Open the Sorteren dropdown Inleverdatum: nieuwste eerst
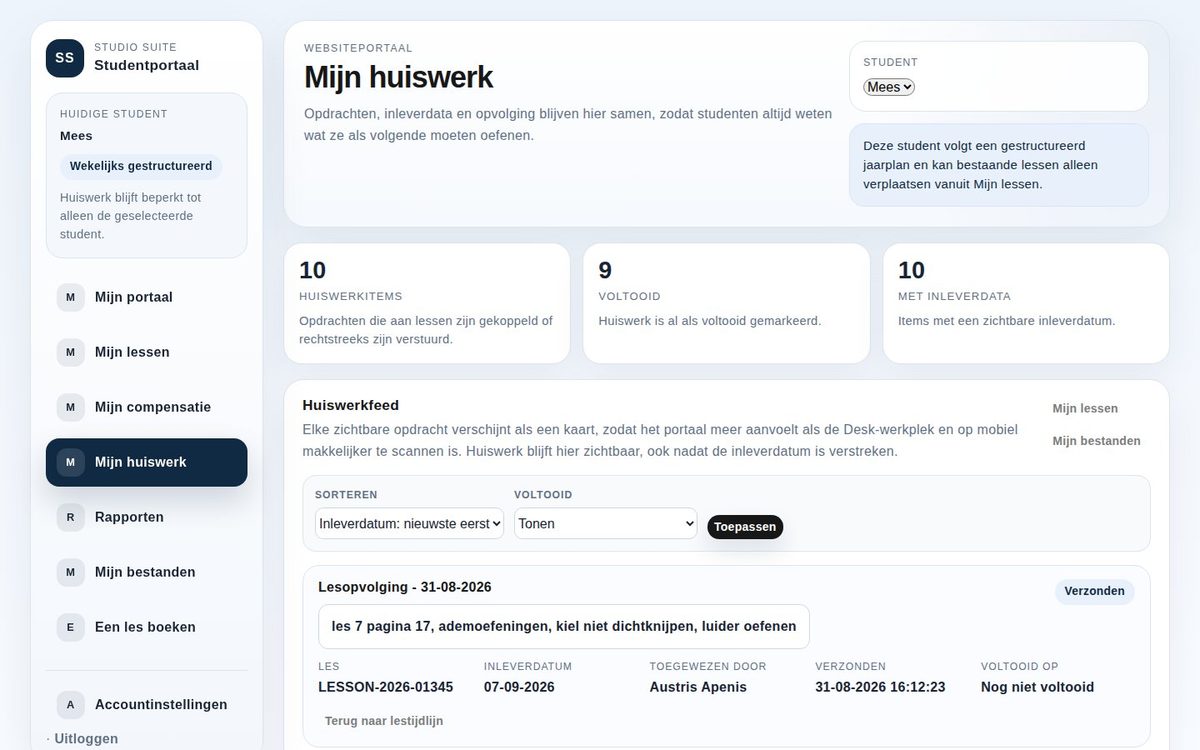The width and height of the screenshot is (1200, 750). (409, 523)
